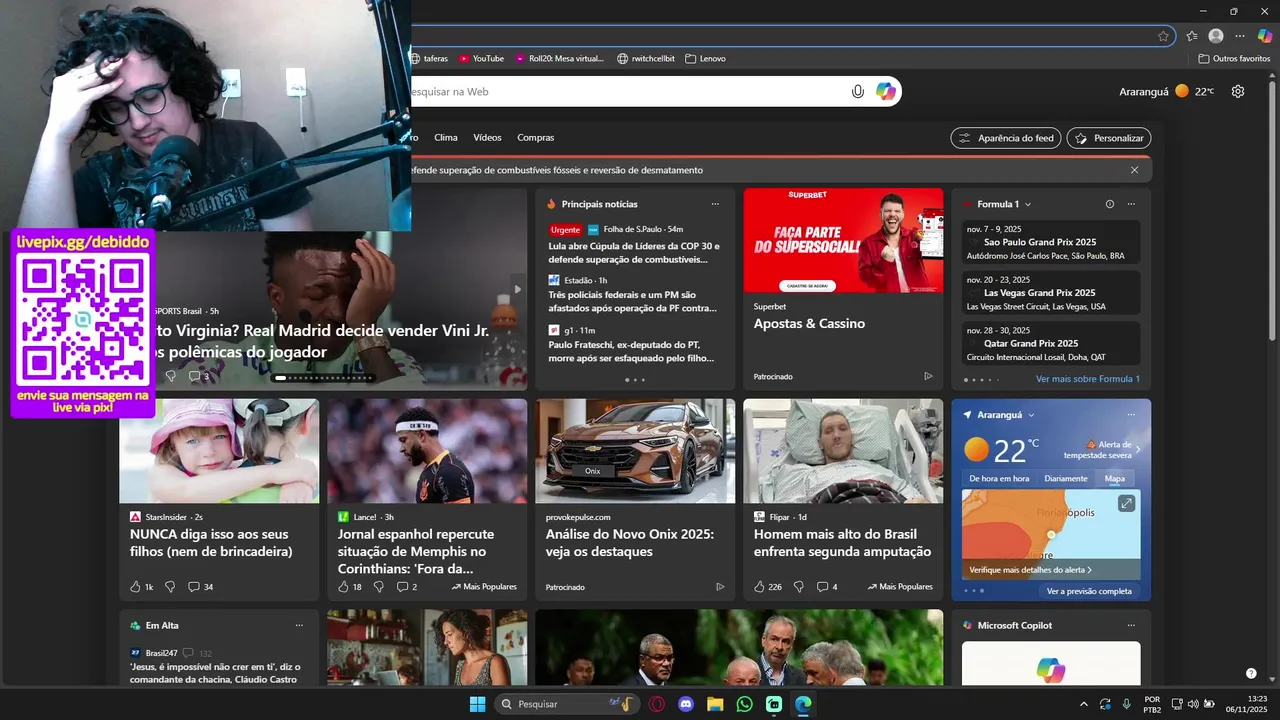
Task: Open Outros favoritos folder
Action: tap(1234, 59)
